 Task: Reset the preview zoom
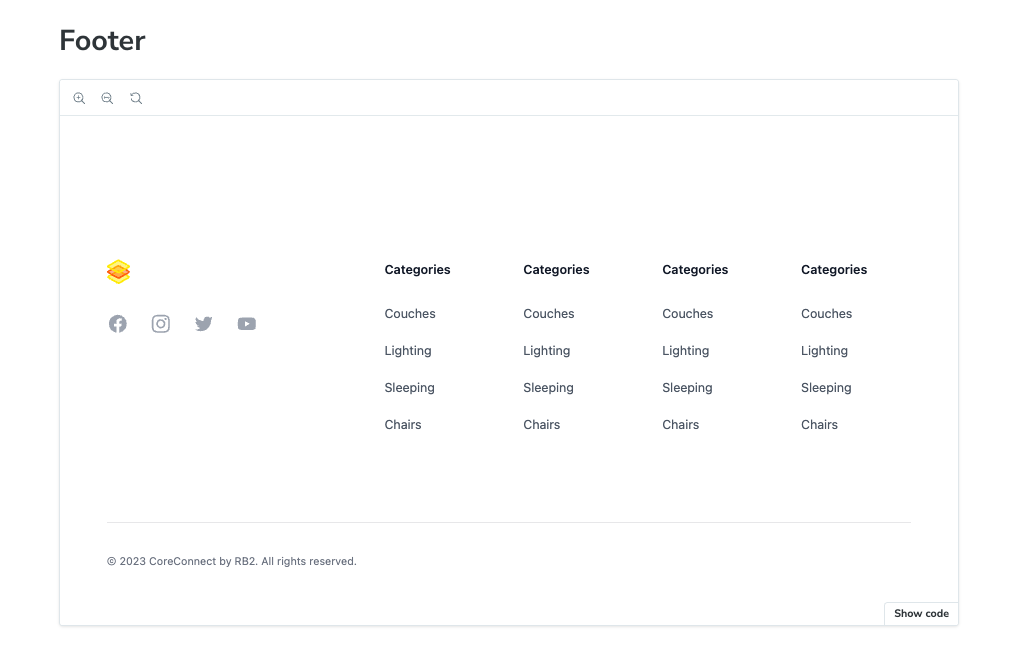[x=136, y=98]
